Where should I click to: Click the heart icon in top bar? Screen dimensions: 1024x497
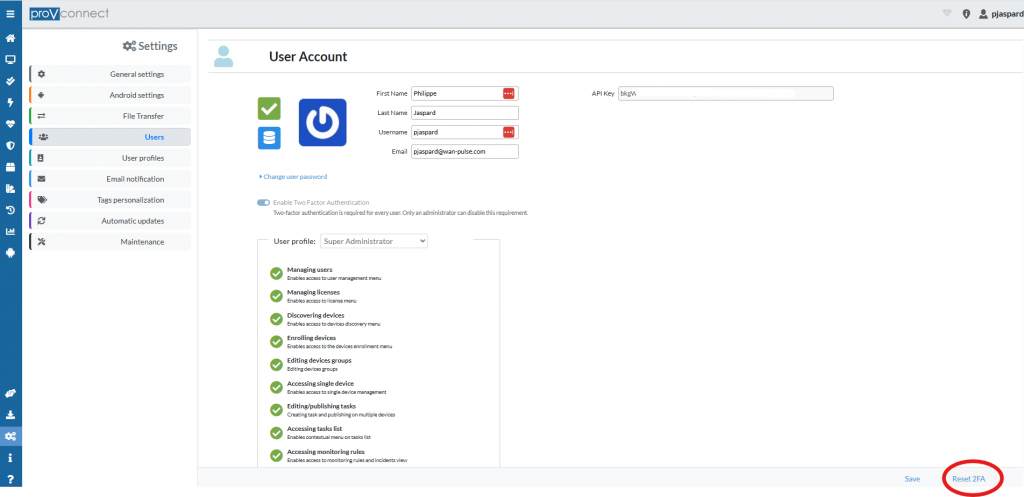coord(947,14)
